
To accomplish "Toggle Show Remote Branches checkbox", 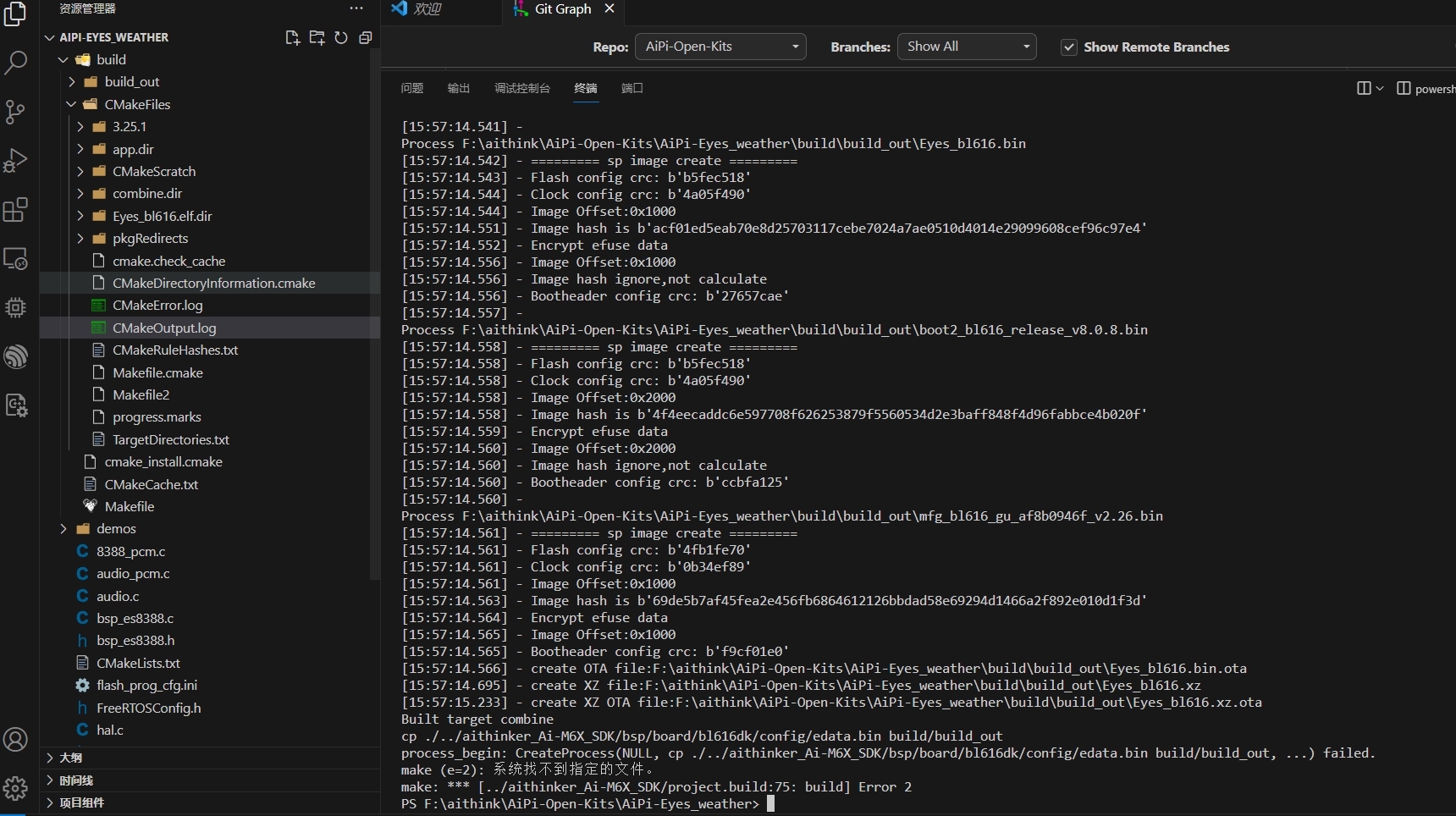I will pos(1069,47).
